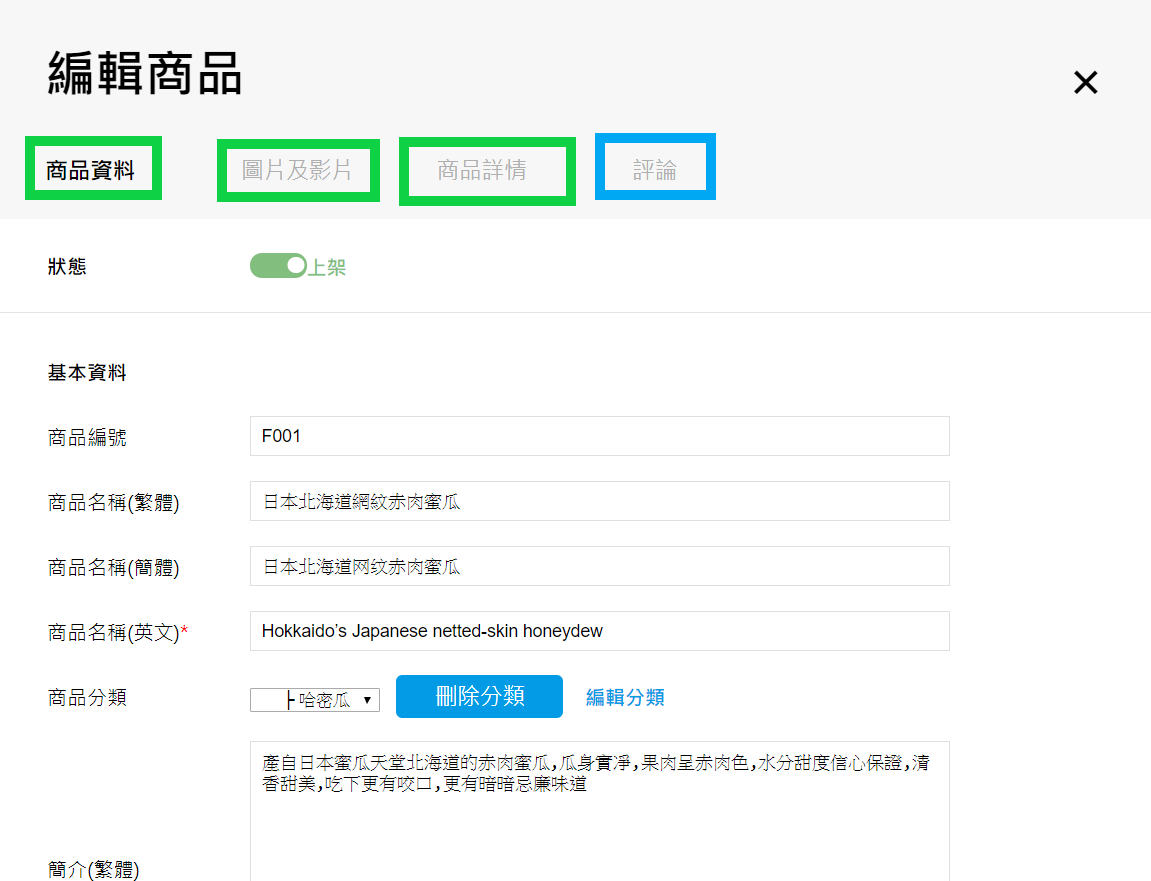Focus the 商品名稱(繁體) text field

point(599,501)
